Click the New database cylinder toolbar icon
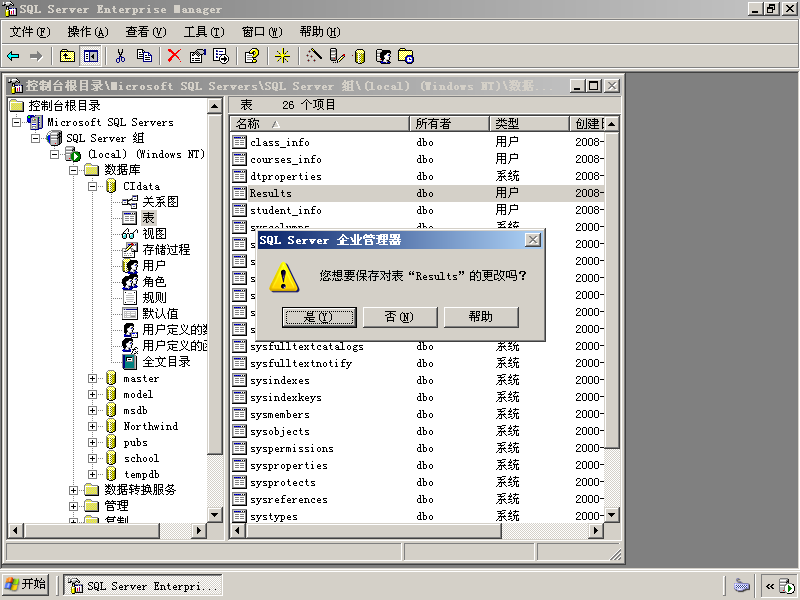Viewport: 800px width, 600px height. pyautogui.click(x=360, y=56)
